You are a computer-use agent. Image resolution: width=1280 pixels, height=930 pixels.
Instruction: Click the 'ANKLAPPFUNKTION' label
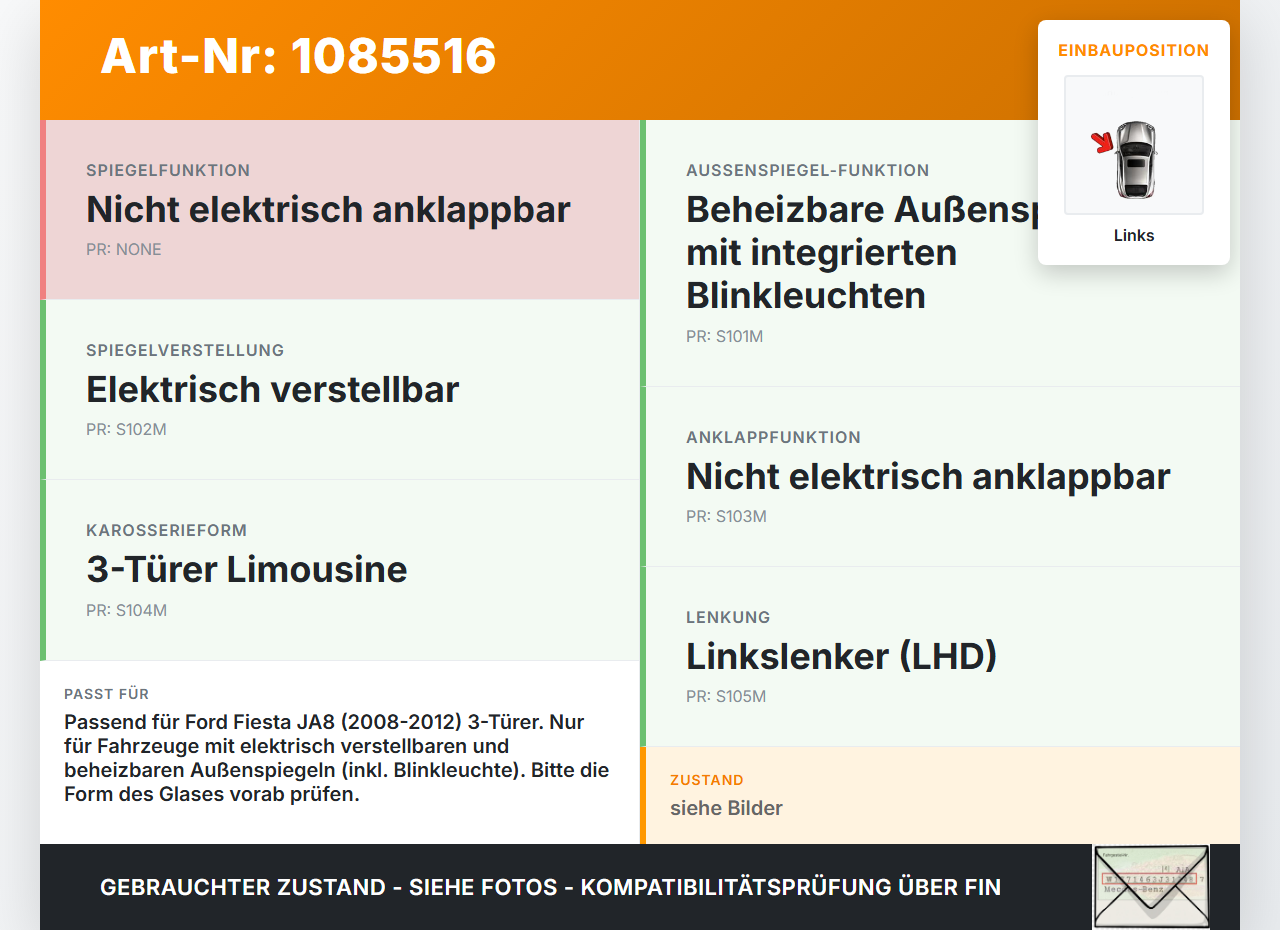click(773, 437)
